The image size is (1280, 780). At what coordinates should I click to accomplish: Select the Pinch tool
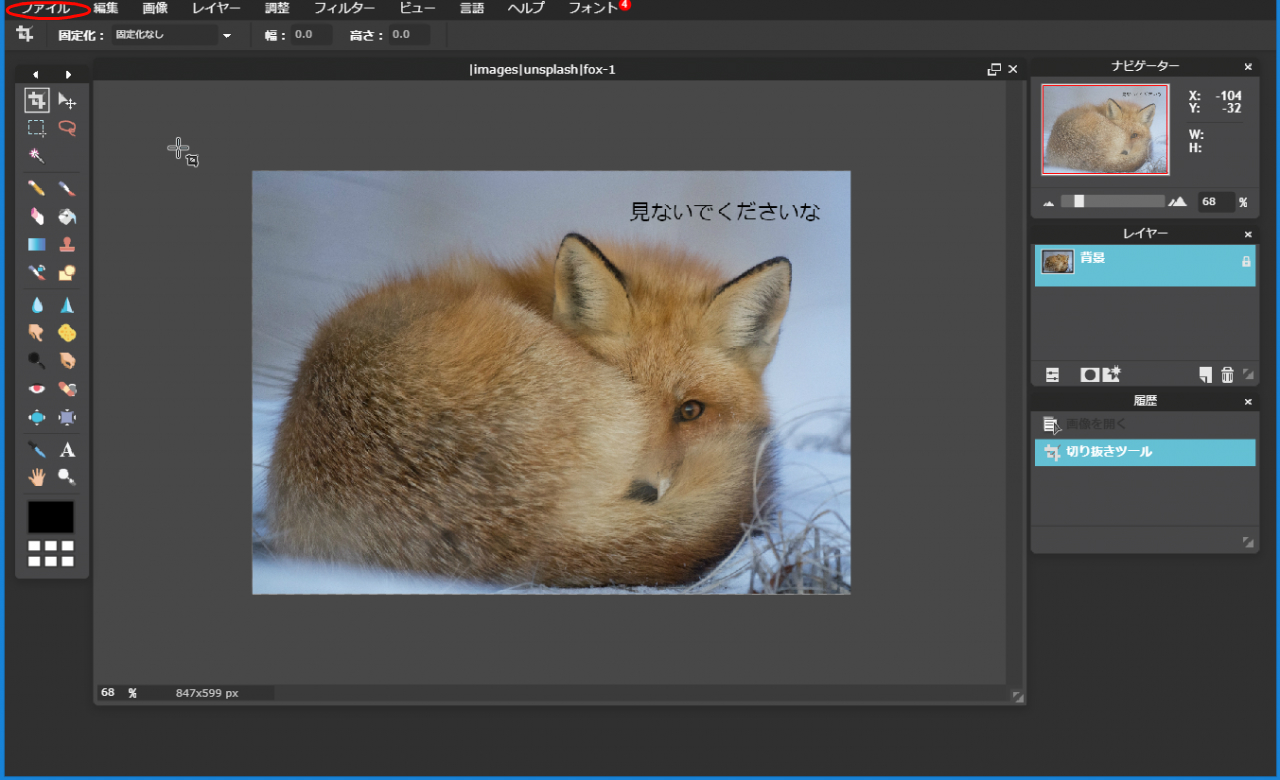click(x=67, y=417)
